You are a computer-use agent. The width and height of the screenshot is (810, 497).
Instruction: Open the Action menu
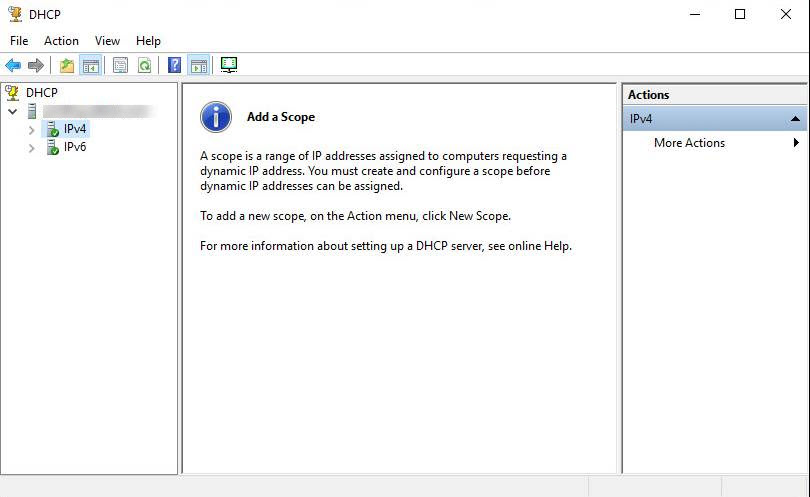coord(61,41)
